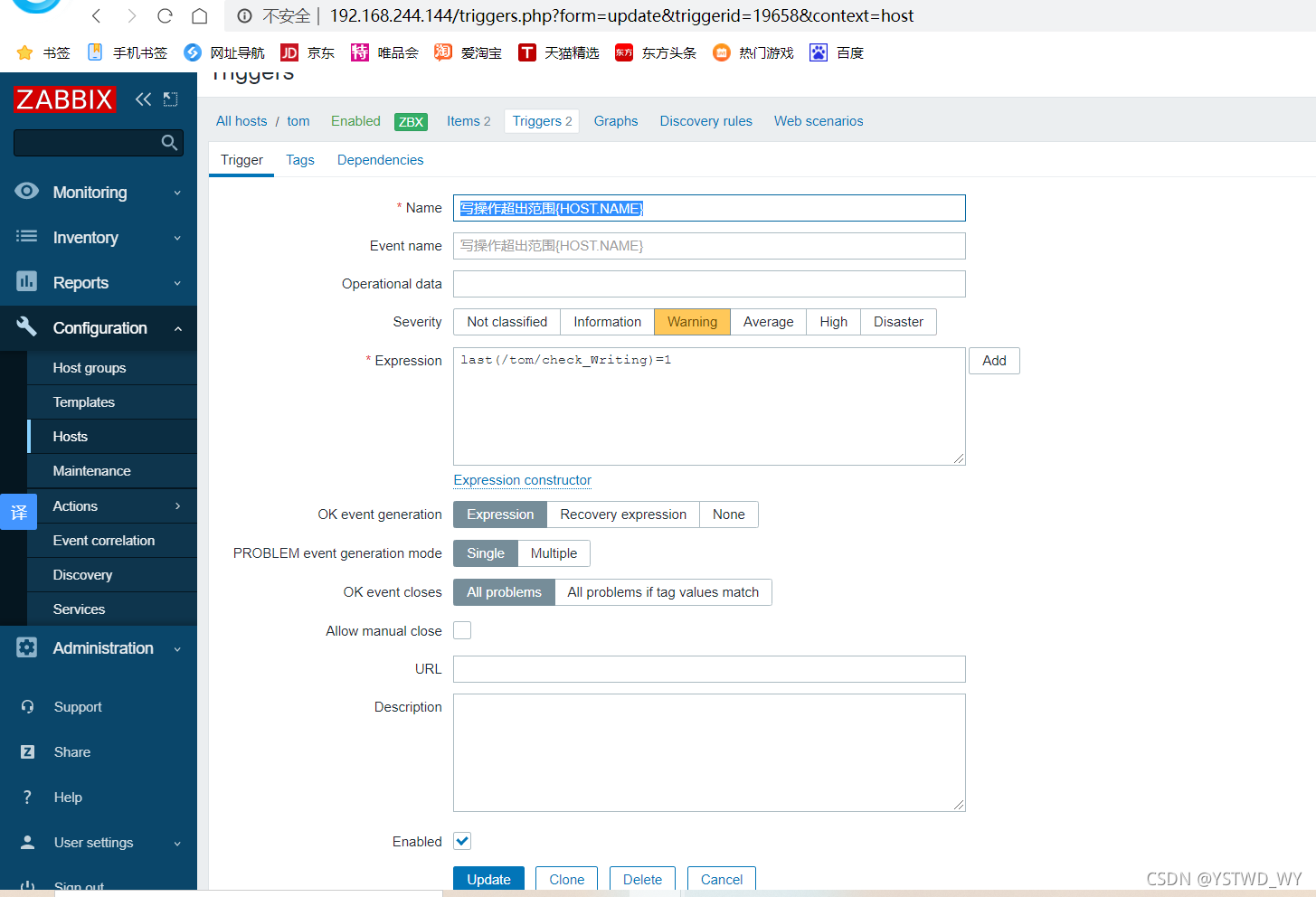Click the Update button

point(488,879)
